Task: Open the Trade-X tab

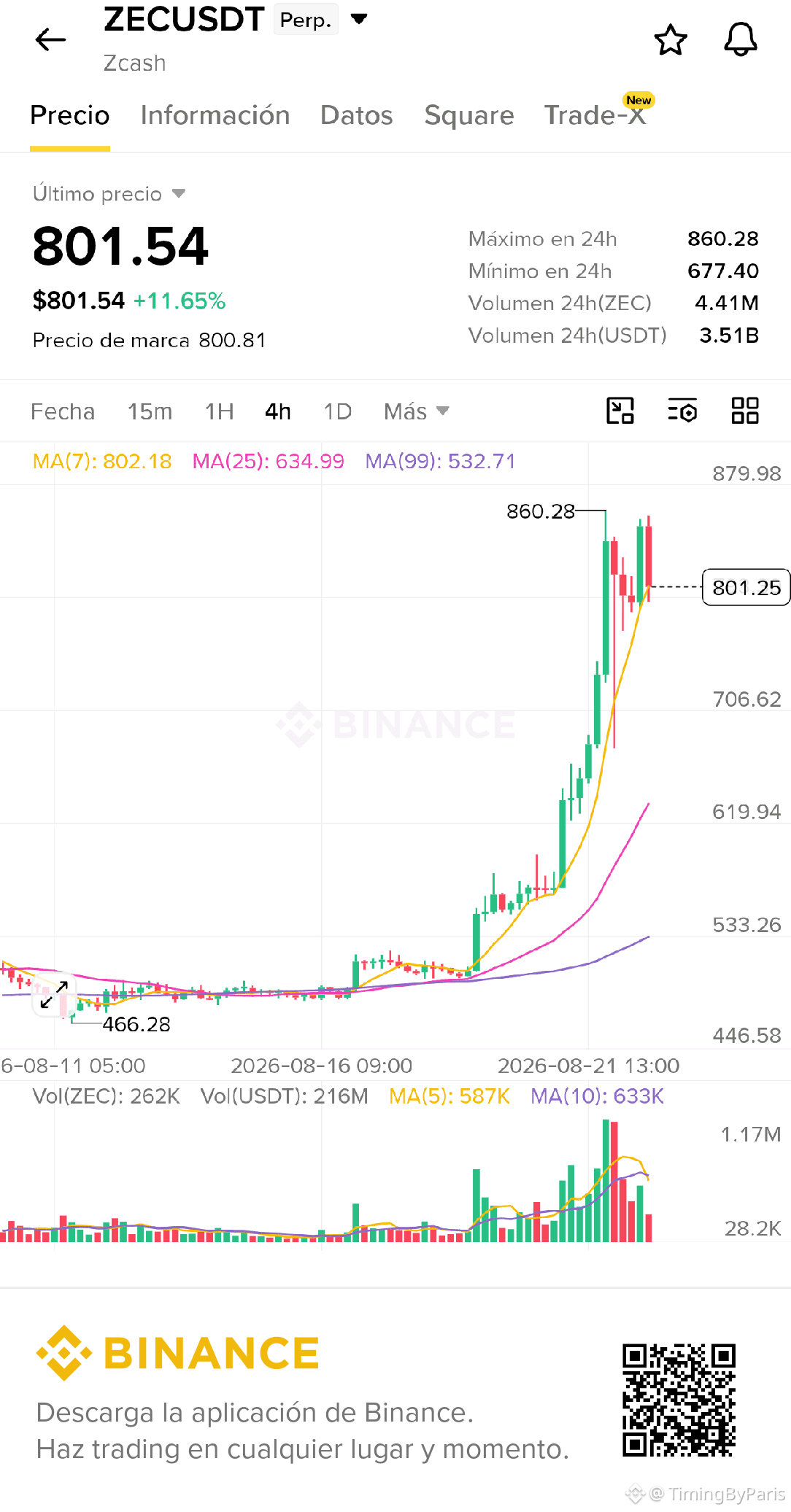Action: (x=595, y=115)
